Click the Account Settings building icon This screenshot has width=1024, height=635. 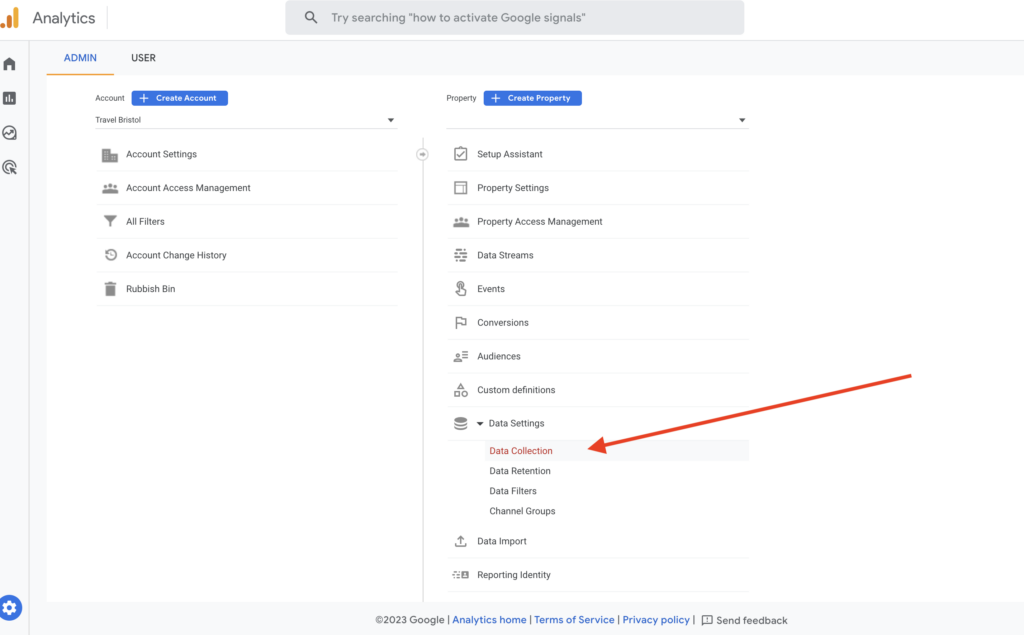click(x=110, y=155)
